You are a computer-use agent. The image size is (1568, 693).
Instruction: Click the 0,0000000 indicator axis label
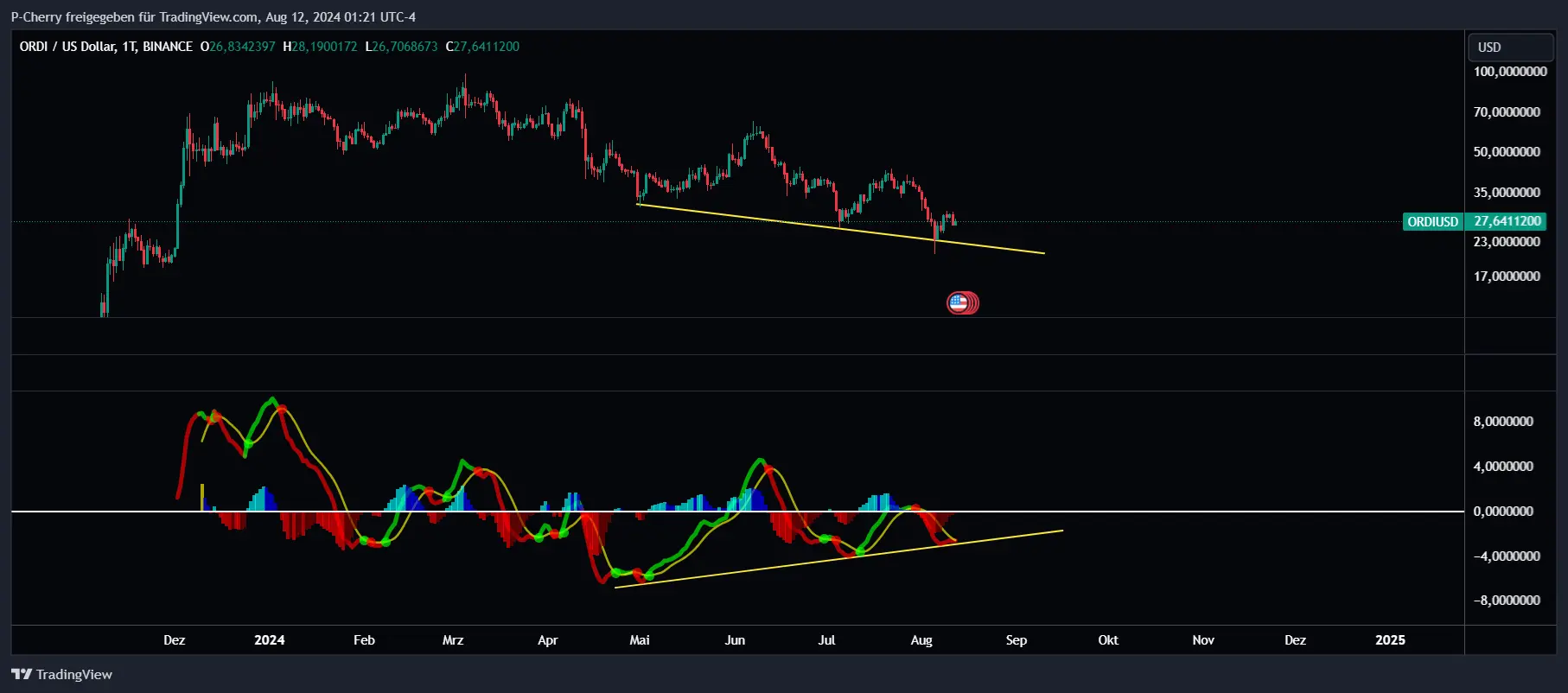coord(1503,512)
